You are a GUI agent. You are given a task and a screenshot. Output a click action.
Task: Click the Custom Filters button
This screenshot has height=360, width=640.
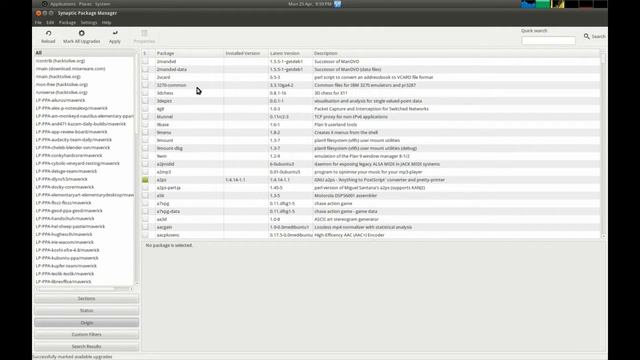tap(87, 334)
